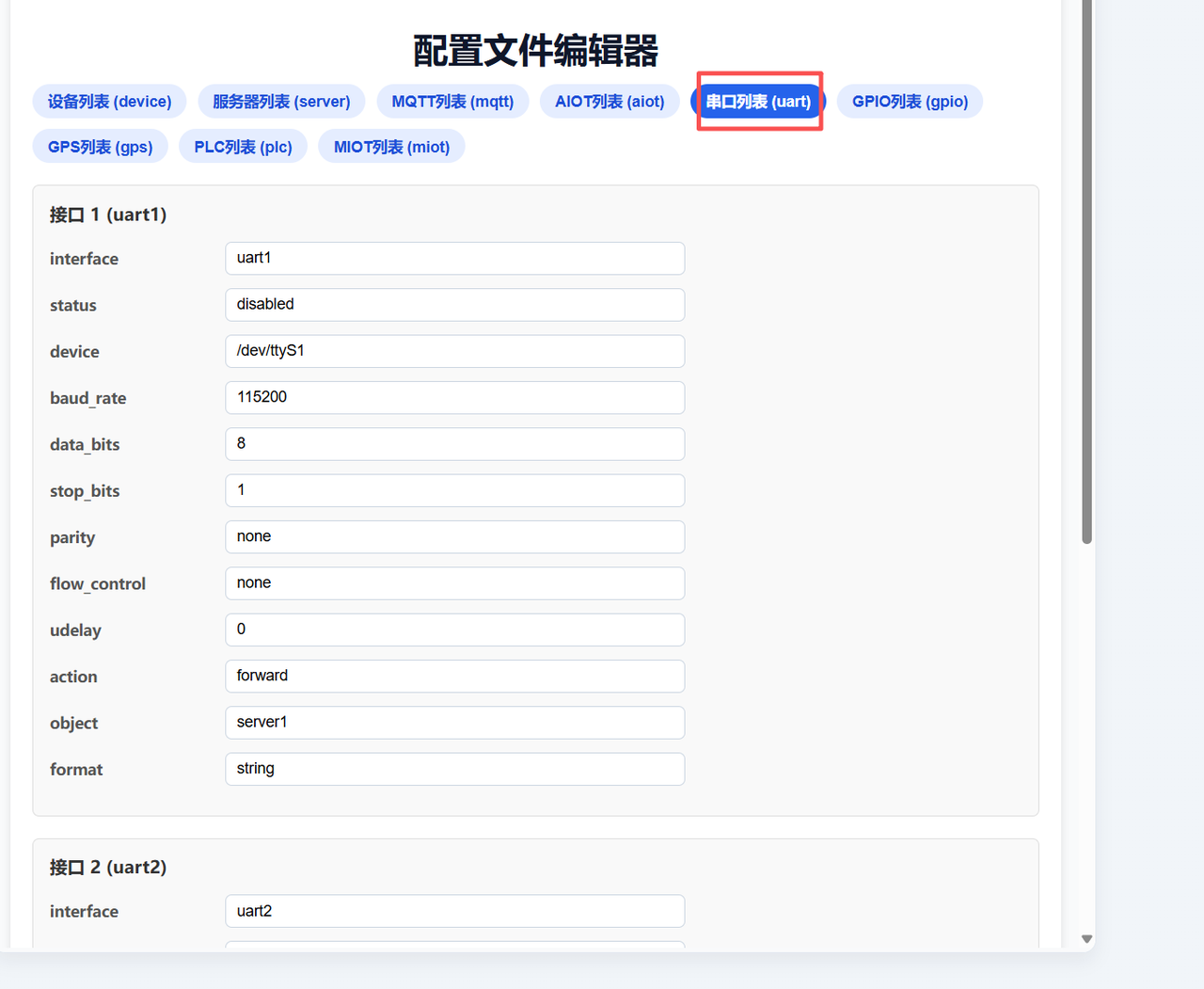Screen dimensions: 1204x989
Task: Click the device label in uart1
Action: tap(74, 352)
